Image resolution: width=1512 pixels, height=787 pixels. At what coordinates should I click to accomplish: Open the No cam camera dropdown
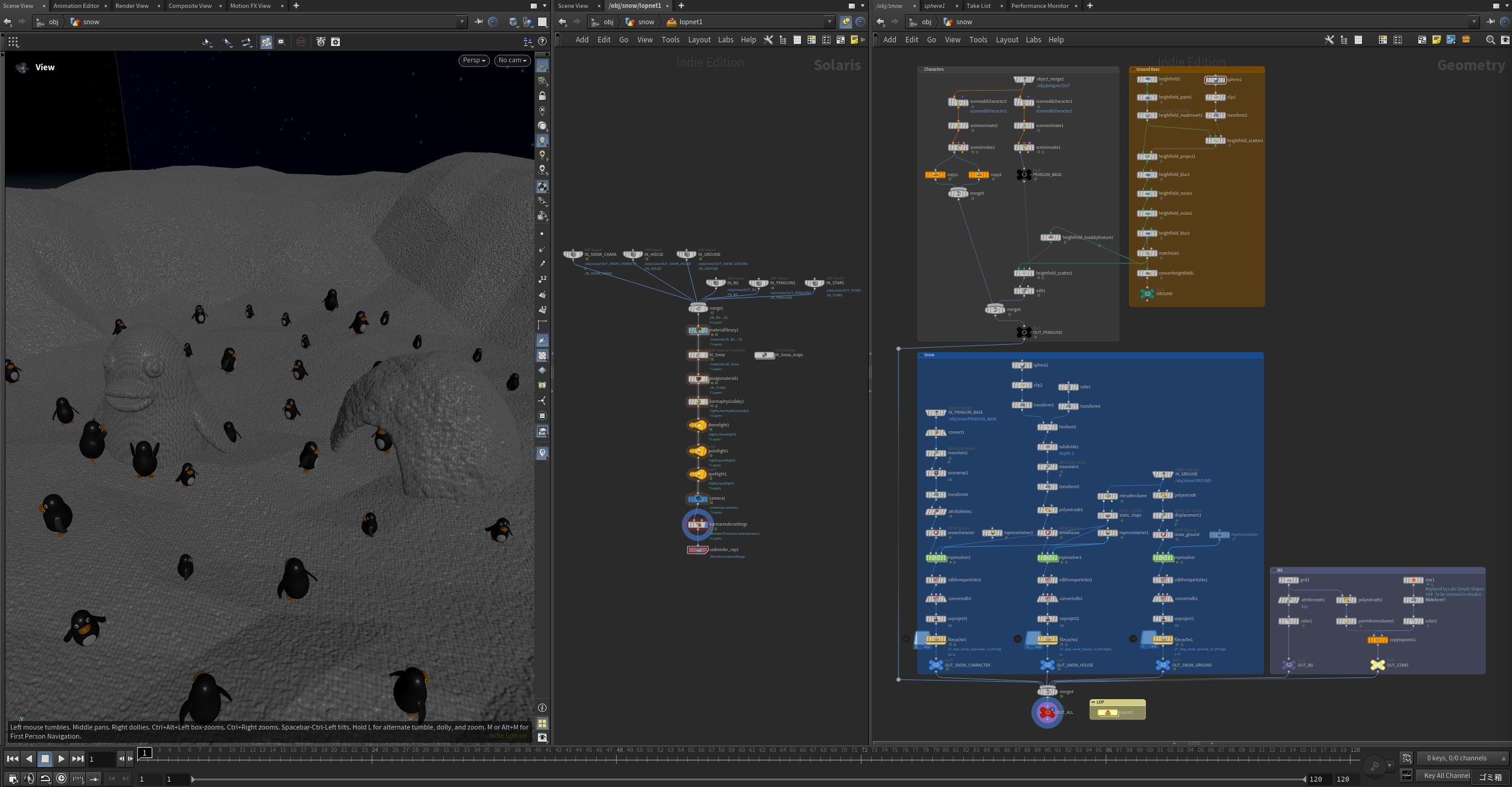pos(513,60)
